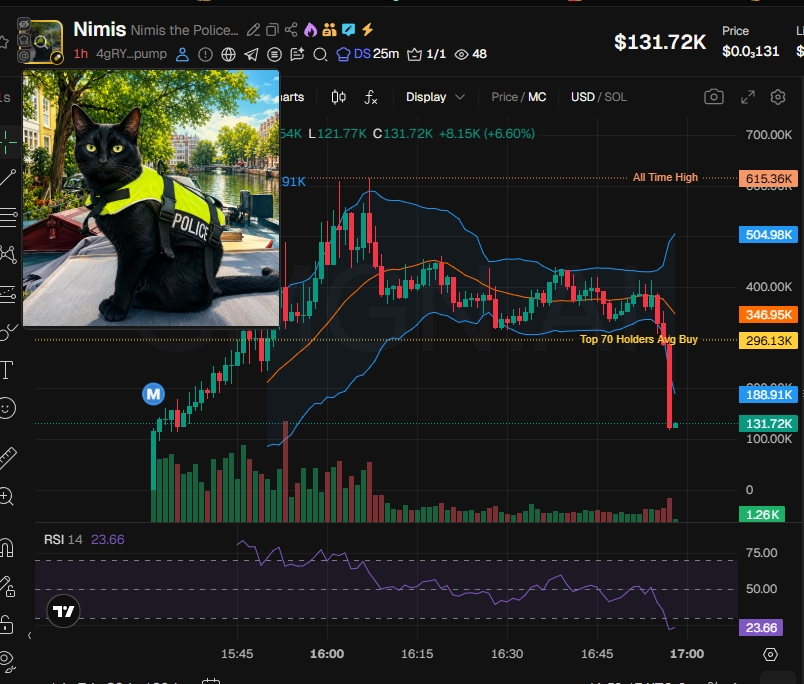Favorite the token with star icon

[x=3, y=42]
